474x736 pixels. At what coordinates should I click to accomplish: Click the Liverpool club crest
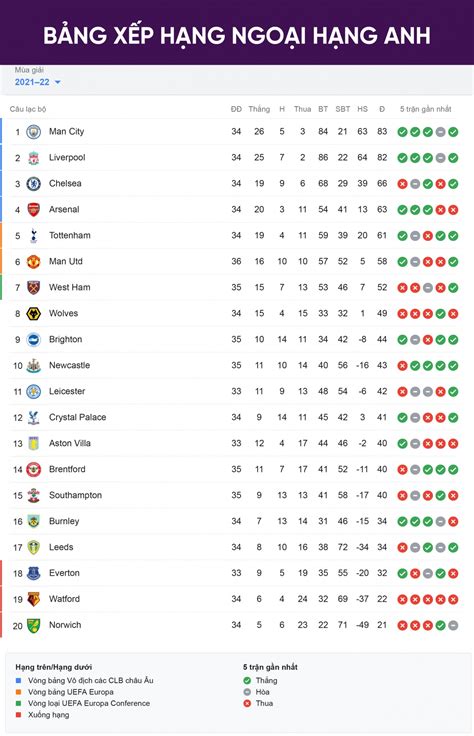point(33,158)
